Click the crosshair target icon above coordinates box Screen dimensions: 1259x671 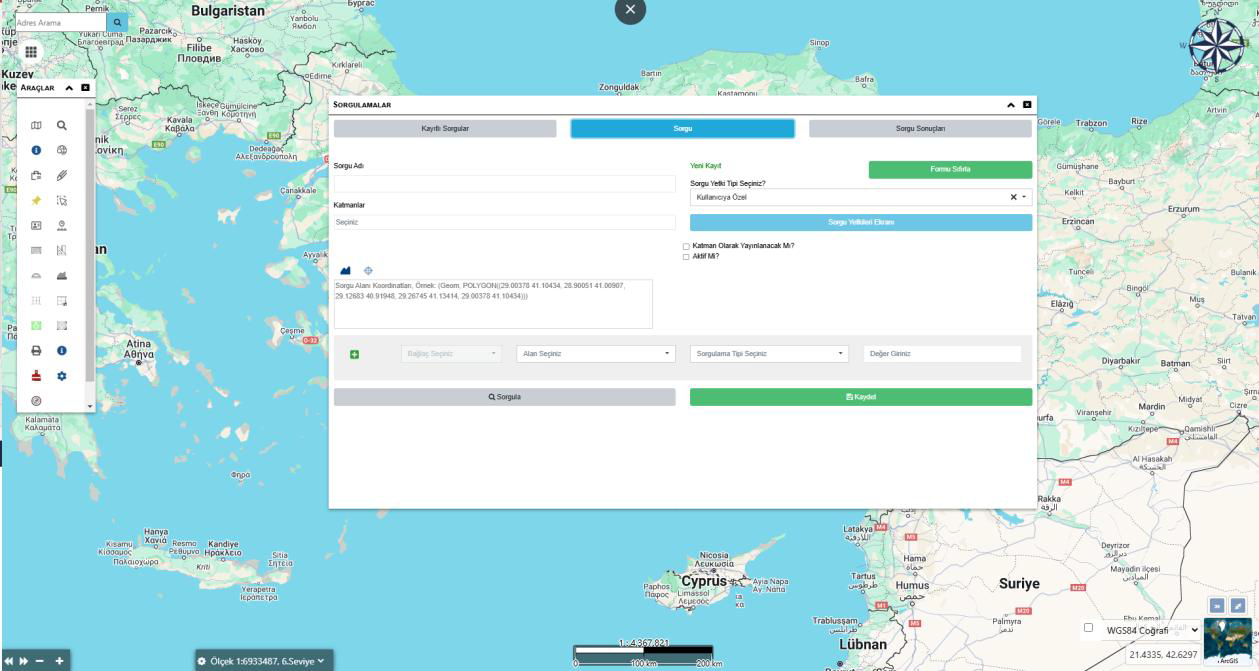tap(368, 270)
